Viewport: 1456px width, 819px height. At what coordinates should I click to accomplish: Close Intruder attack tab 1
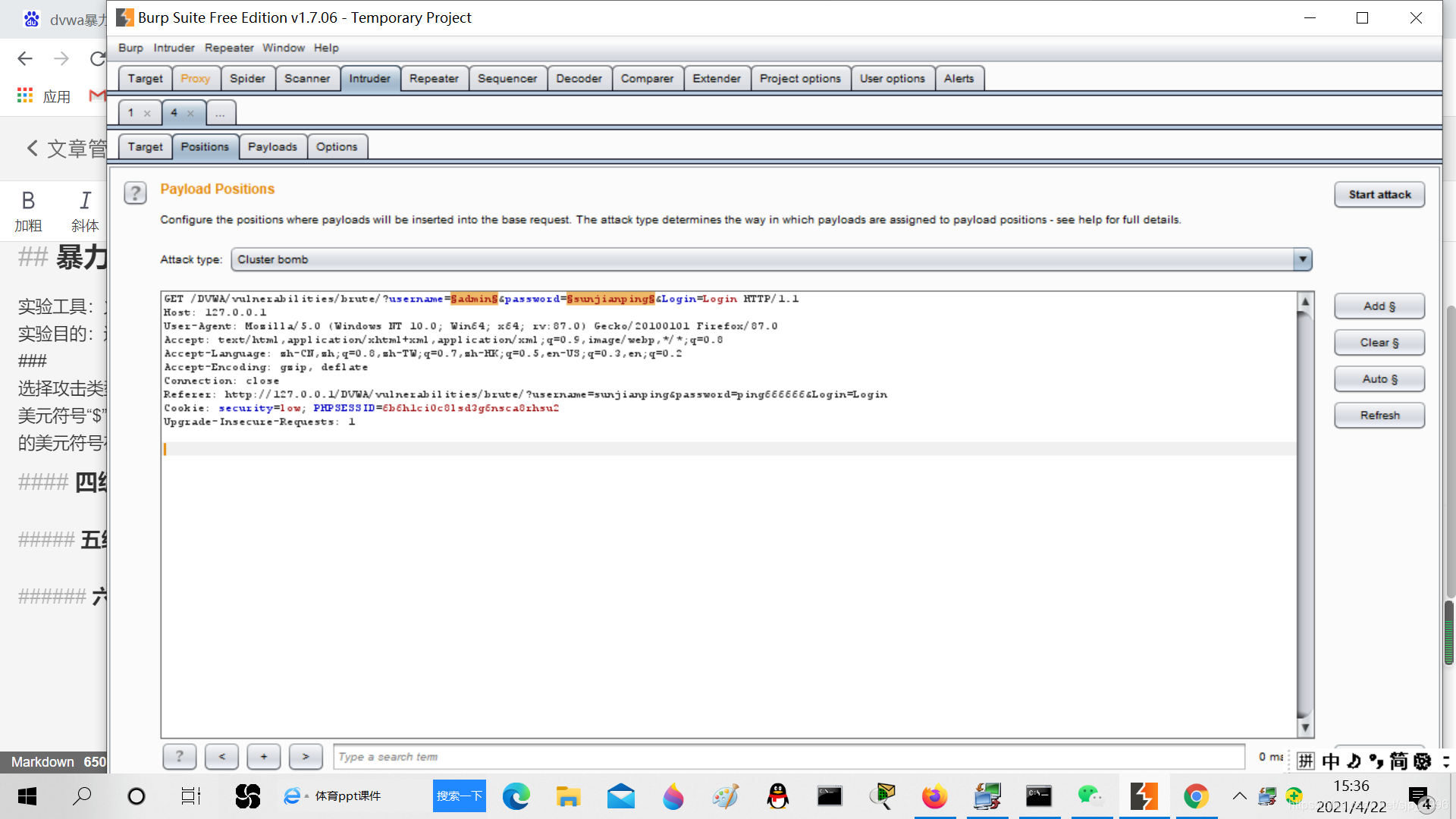point(147,114)
